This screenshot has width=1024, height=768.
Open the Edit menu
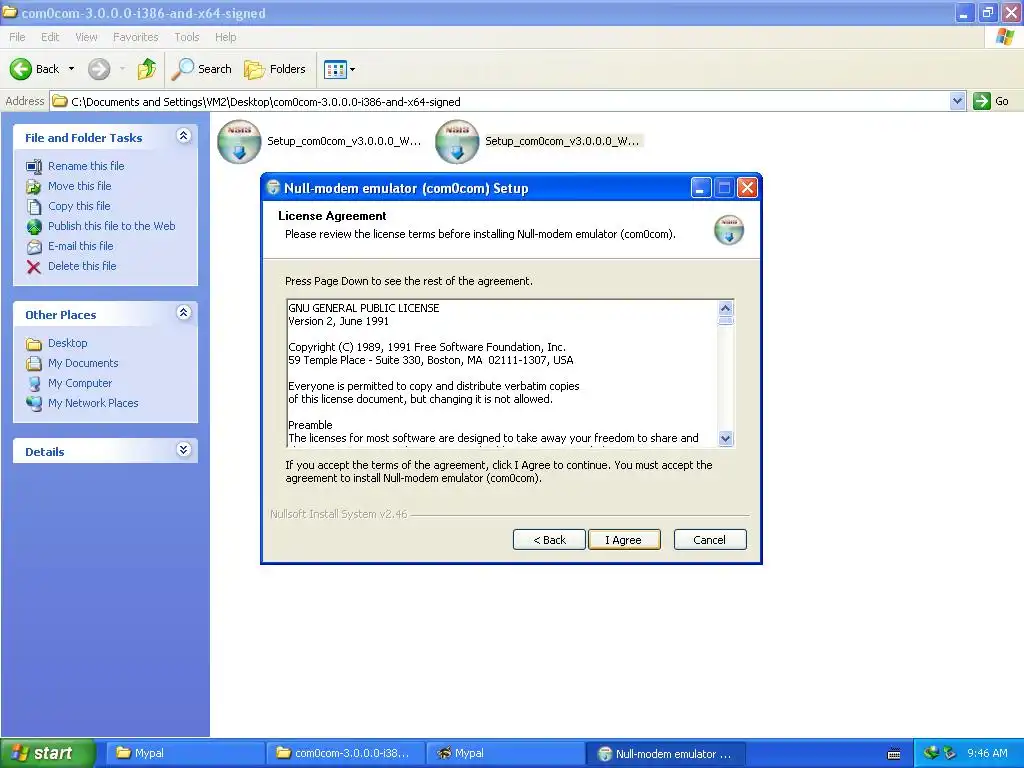[50, 37]
